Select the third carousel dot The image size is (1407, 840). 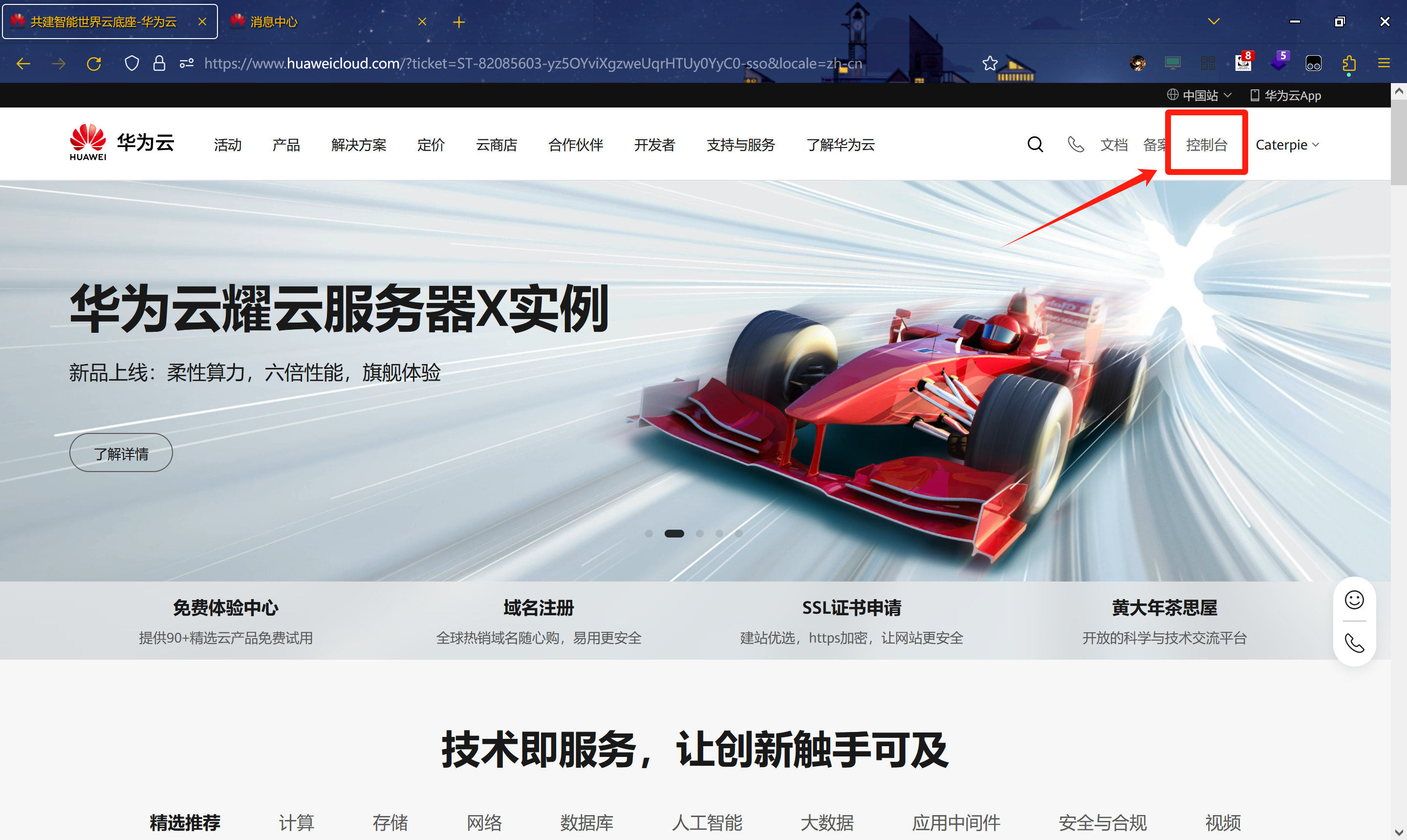tap(699, 533)
